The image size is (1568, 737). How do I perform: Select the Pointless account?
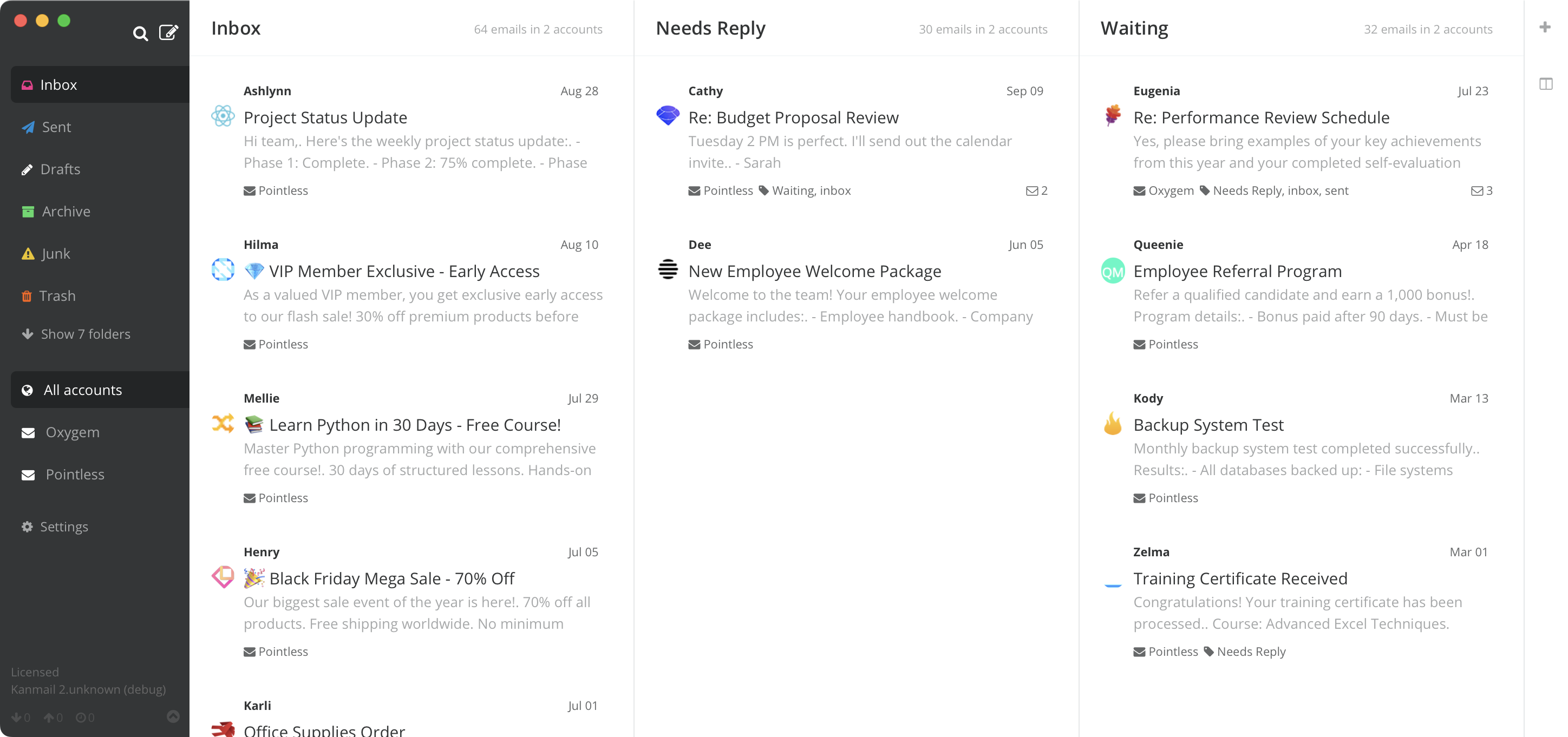[x=75, y=473]
